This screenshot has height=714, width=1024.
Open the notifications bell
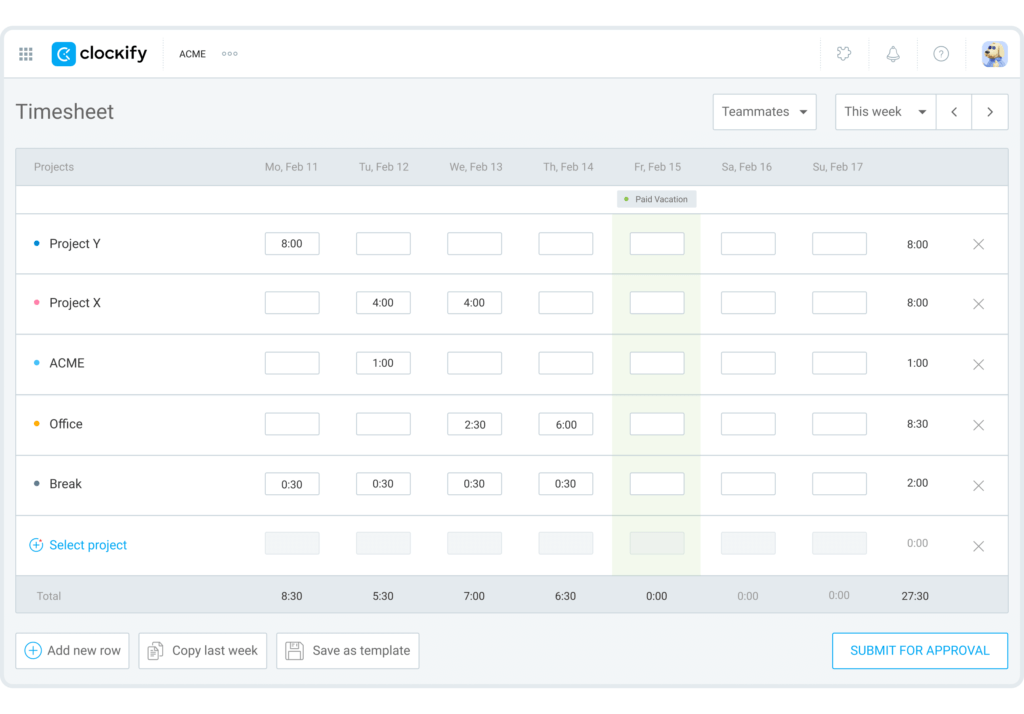[893, 54]
